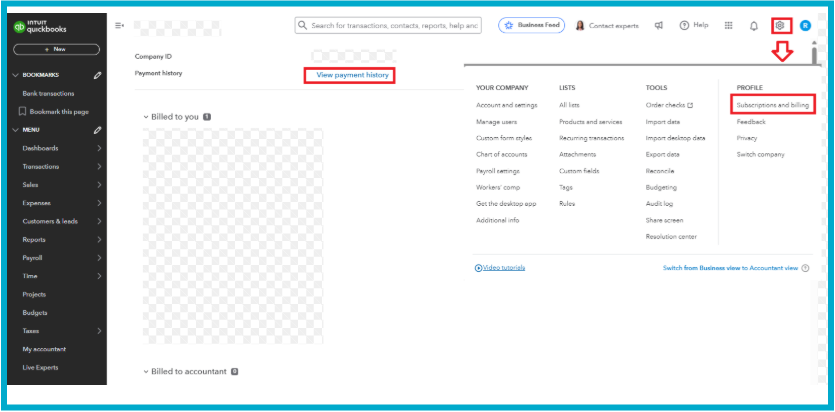Viewport: 835px width, 412px height.
Task: Open Help
Action: [x=694, y=26]
